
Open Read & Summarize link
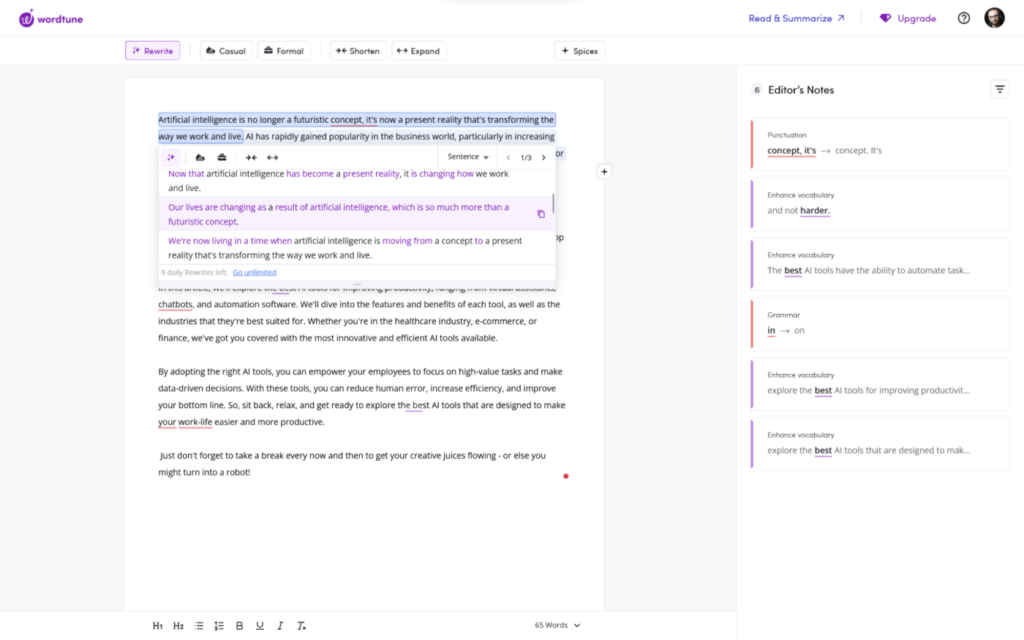coord(796,18)
